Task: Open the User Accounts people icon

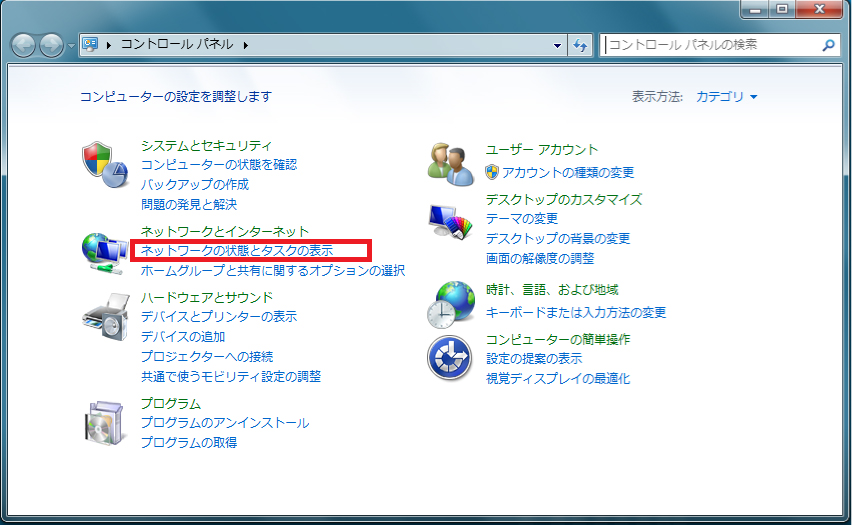Action: coord(450,165)
